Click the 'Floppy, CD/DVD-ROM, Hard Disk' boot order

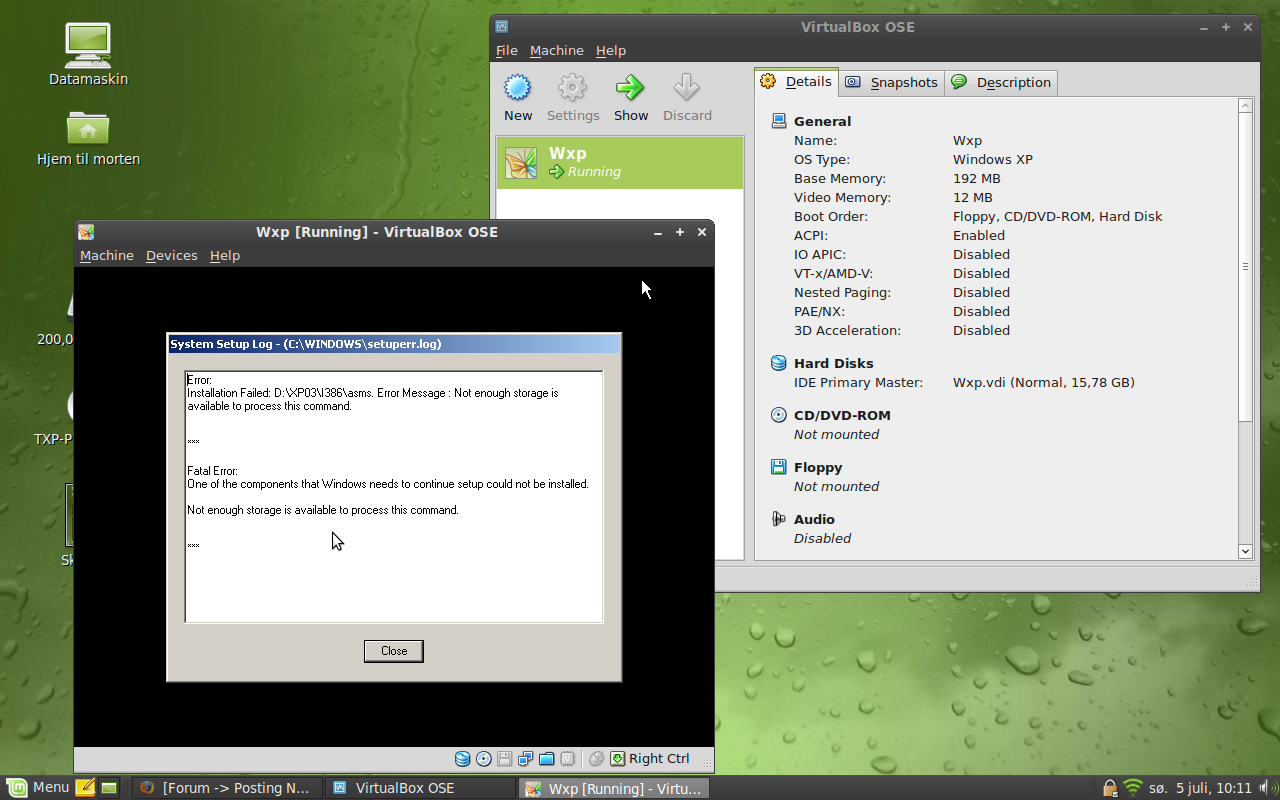[x=1058, y=216]
